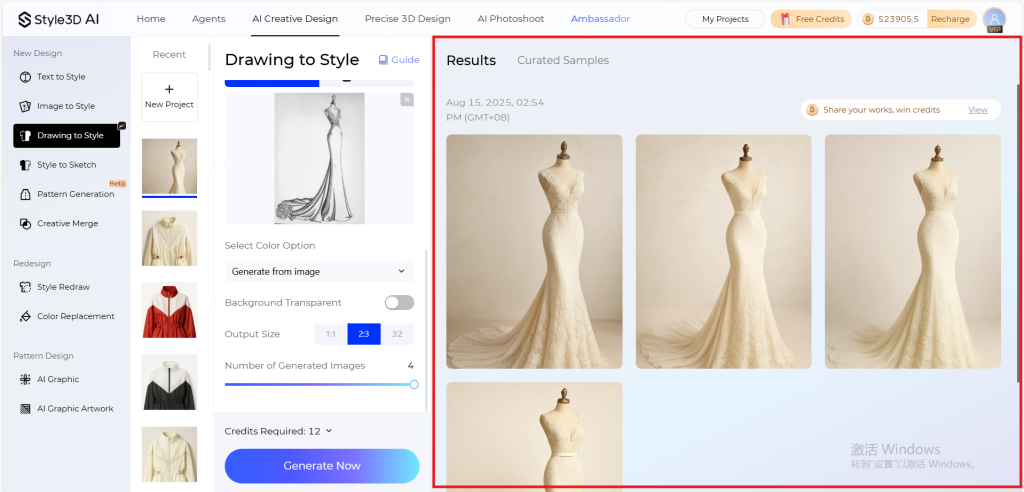Open Style Redraw tool
This screenshot has width=1024, height=492.
[54, 287]
